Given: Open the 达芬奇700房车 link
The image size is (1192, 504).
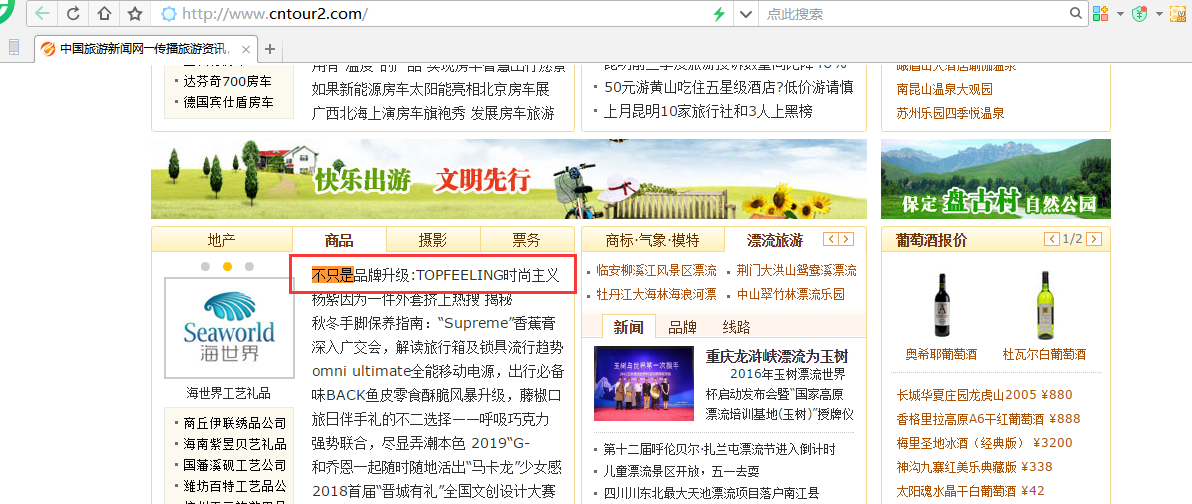Looking at the screenshot, I should [x=227, y=81].
